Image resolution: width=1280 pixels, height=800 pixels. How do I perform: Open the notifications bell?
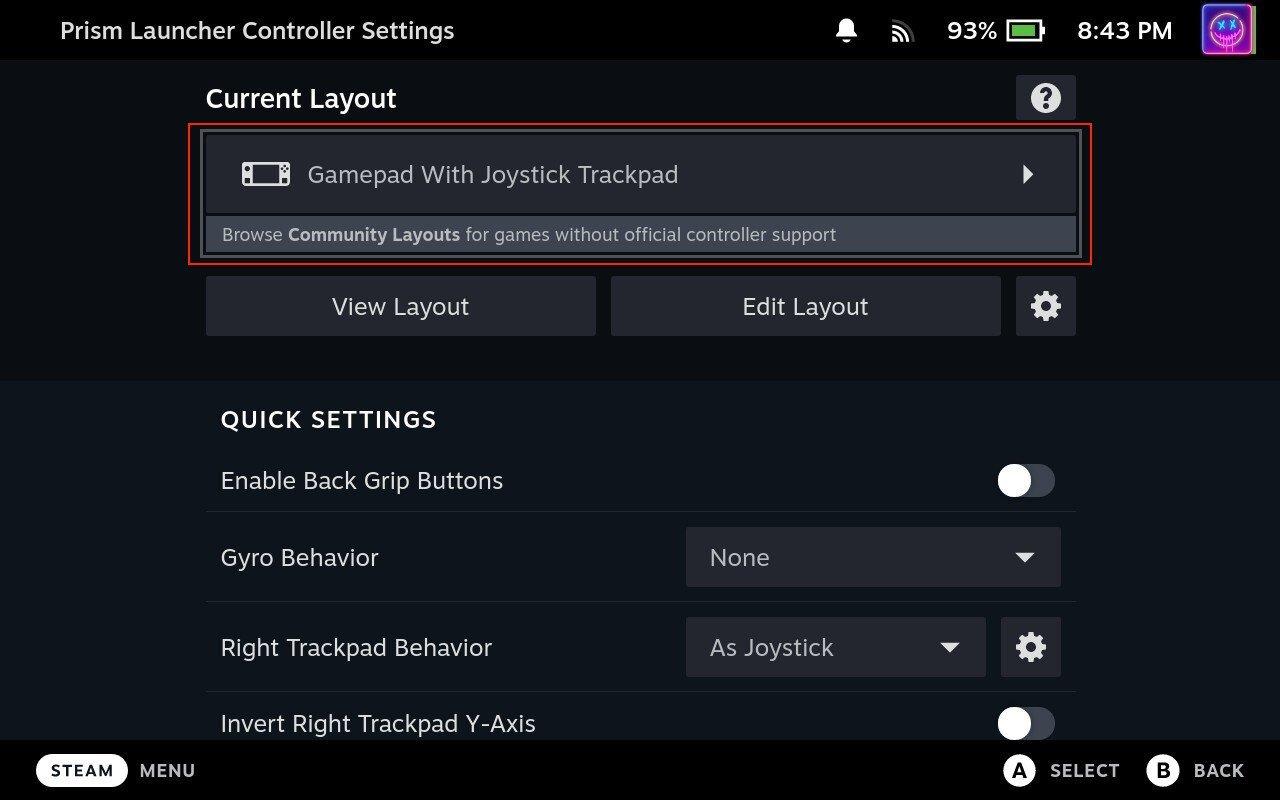845,30
